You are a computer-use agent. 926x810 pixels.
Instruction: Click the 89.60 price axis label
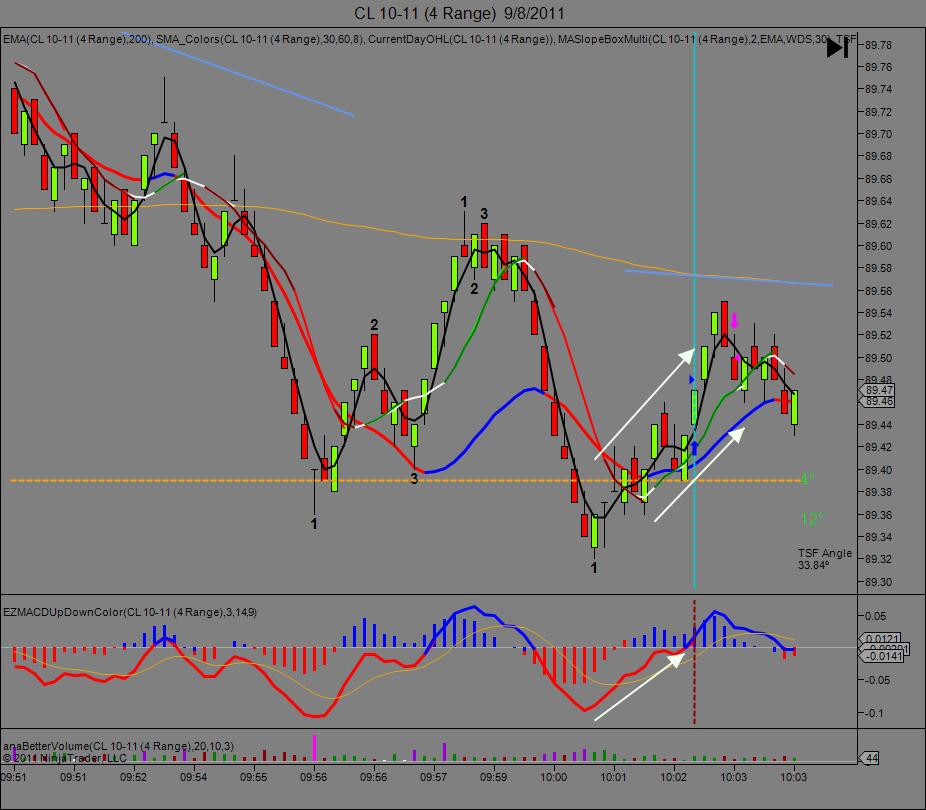(x=878, y=246)
